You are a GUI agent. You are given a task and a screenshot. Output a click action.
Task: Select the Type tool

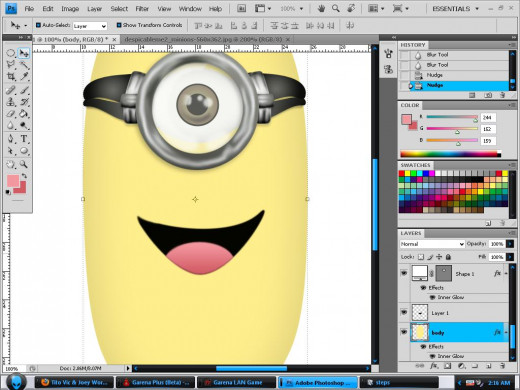(24, 139)
